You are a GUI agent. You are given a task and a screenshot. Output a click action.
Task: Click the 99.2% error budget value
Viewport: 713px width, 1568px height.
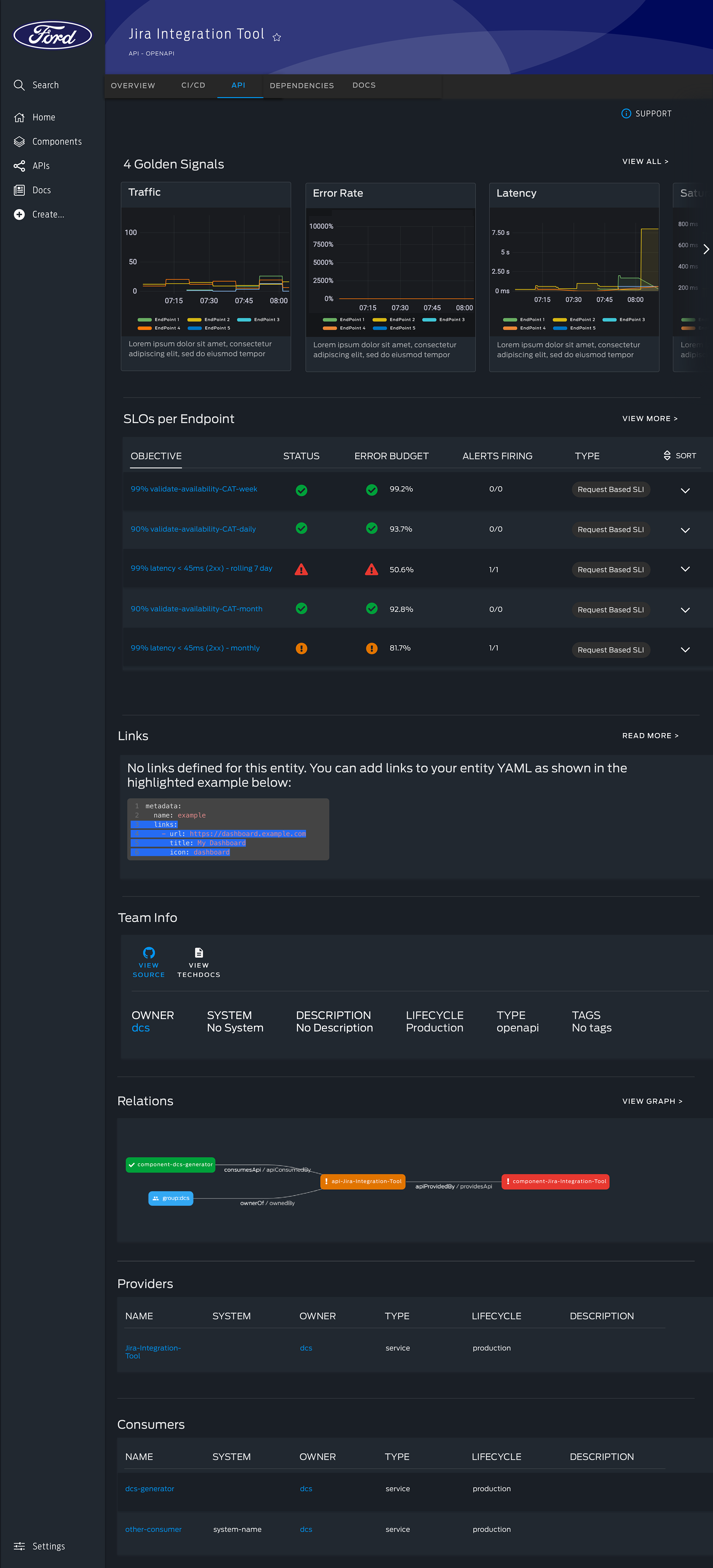[x=401, y=489]
